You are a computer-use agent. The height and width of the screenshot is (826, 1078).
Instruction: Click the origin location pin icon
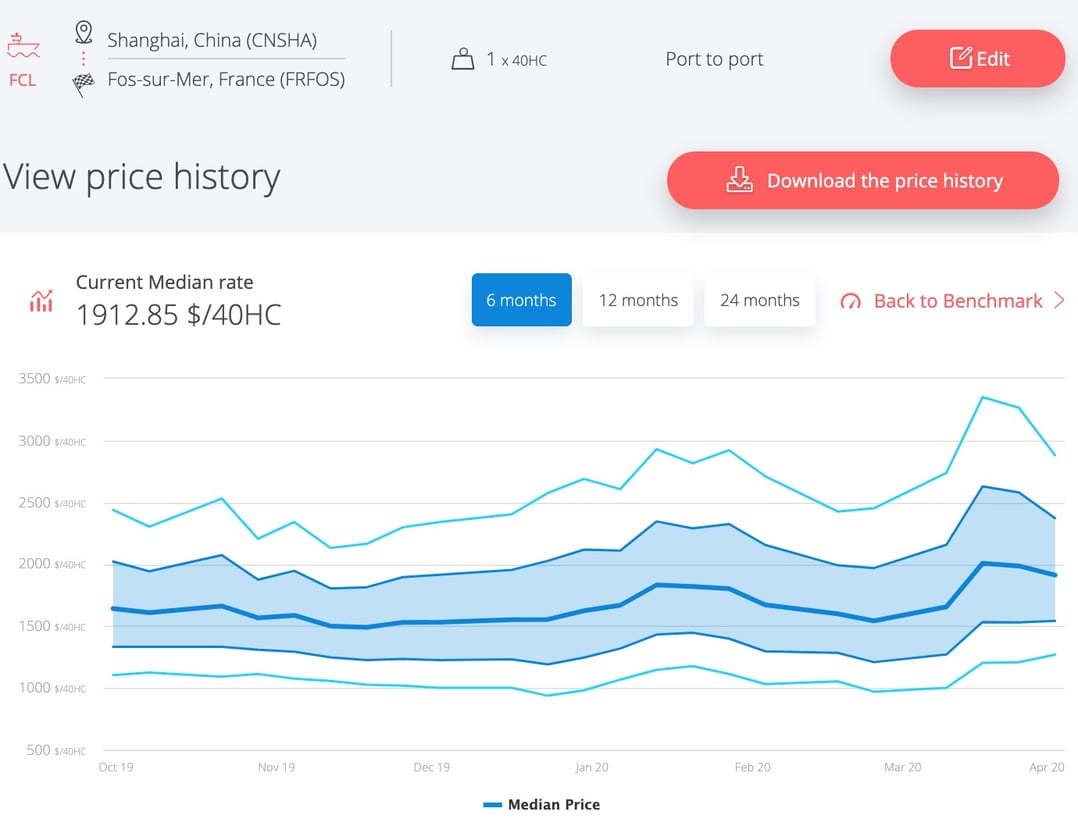(84, 32)
